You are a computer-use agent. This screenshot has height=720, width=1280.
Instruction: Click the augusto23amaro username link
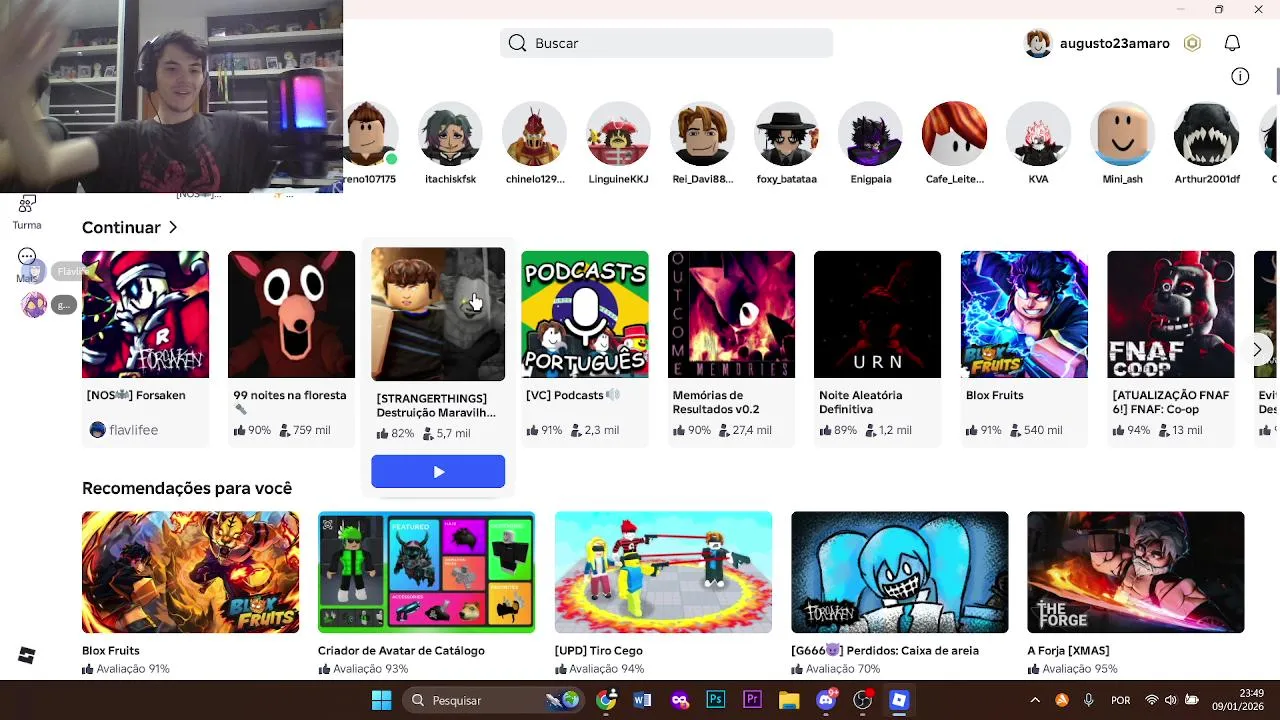point(1114,43)
